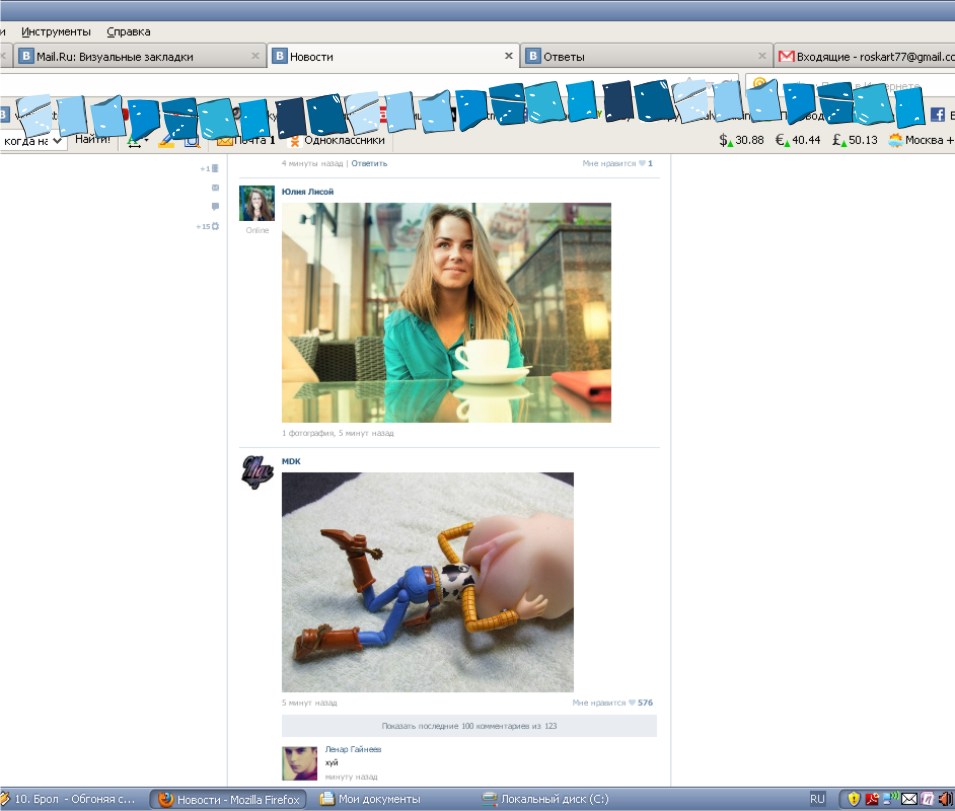Click the Почта envelope icon

(x=225, y=141)
